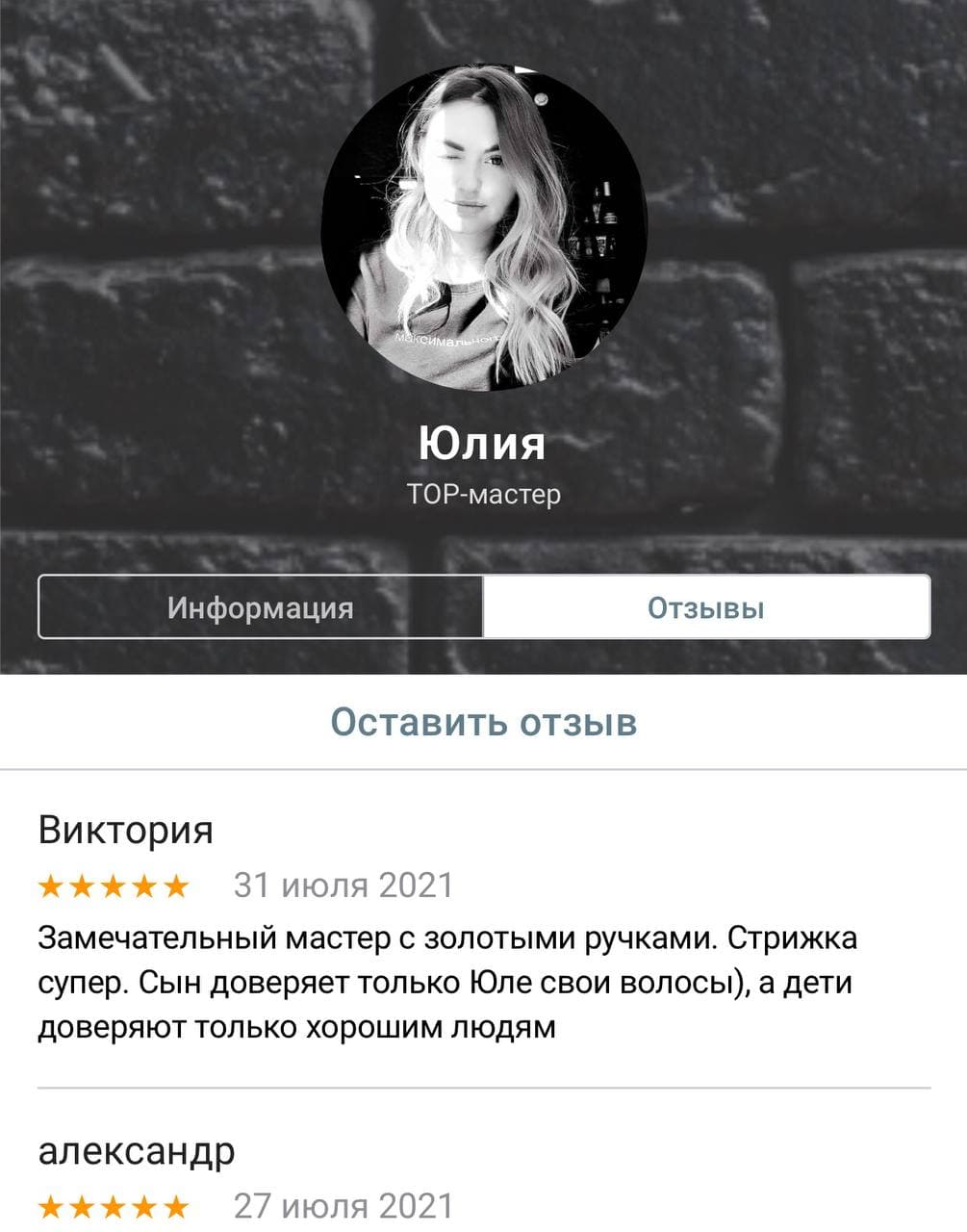967x1232 pixels.
Task: Click the master name Юлия heading
Action: click(483, 443)
